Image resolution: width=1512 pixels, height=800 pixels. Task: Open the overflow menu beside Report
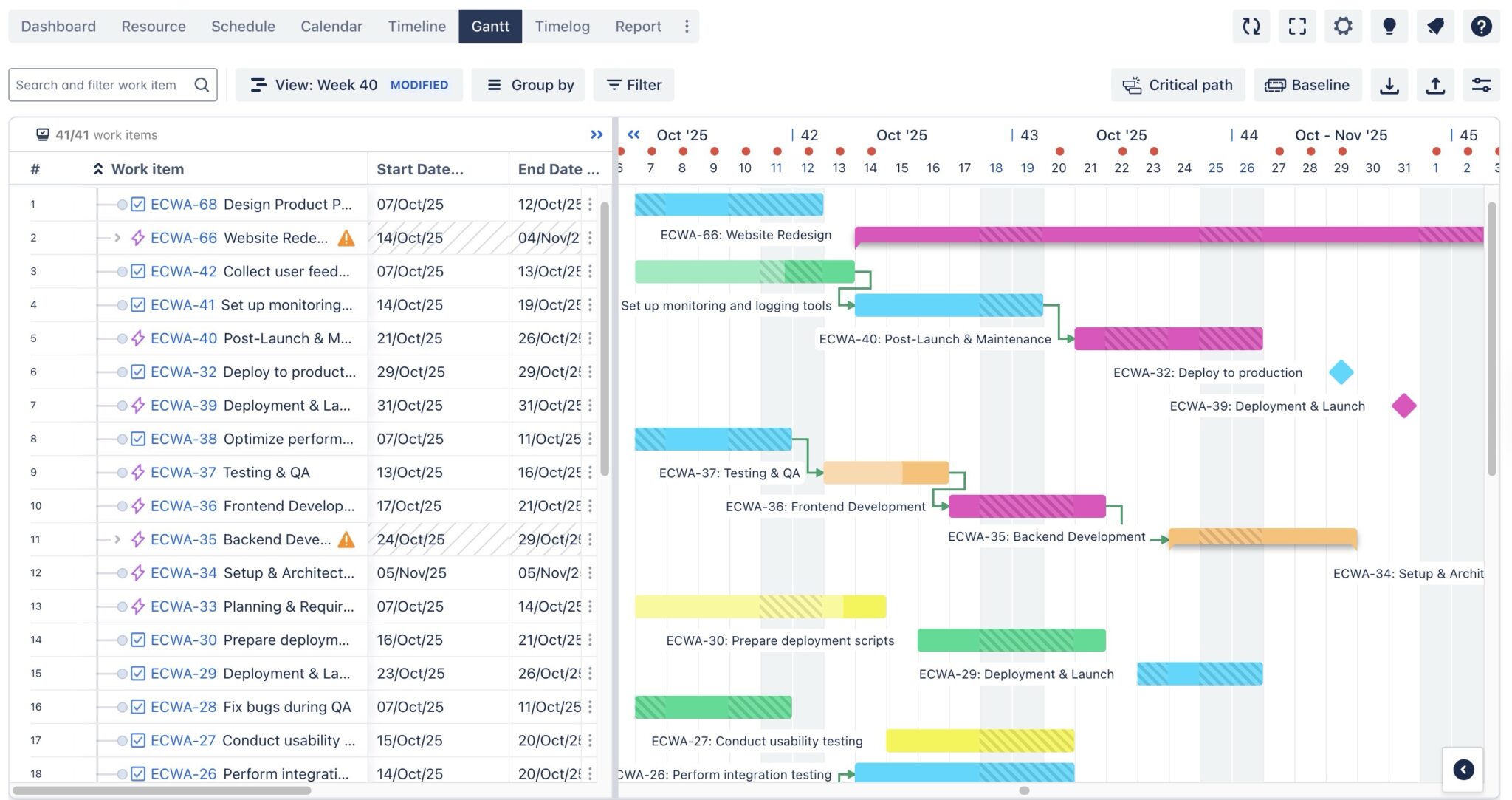pyautogui.click(x=687, y=26)
